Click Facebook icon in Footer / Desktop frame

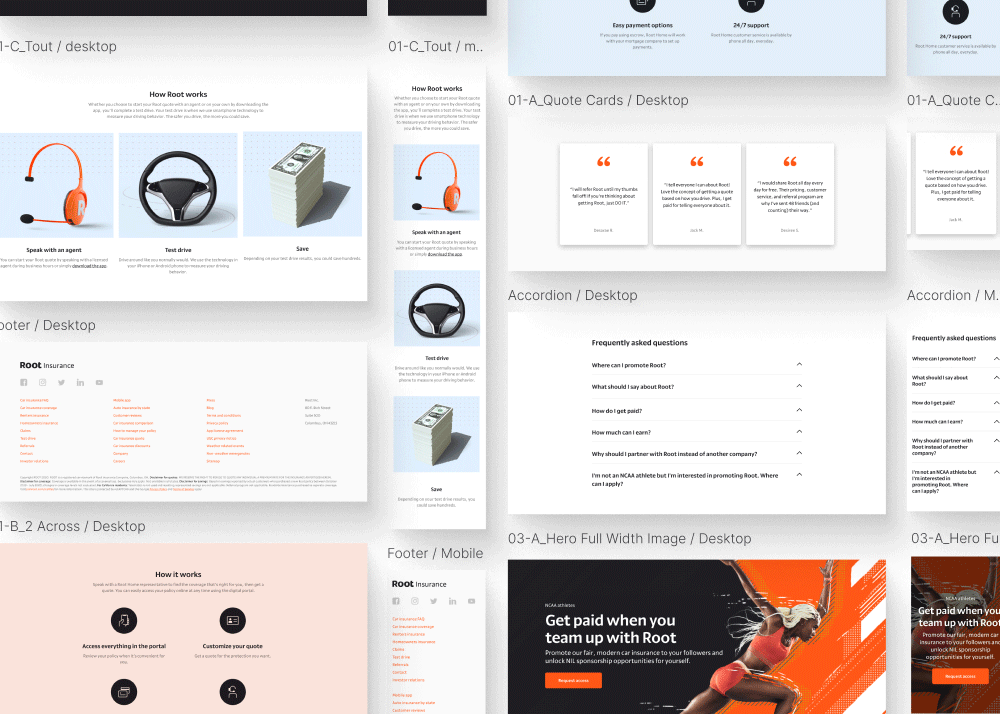tap(24, 382)
